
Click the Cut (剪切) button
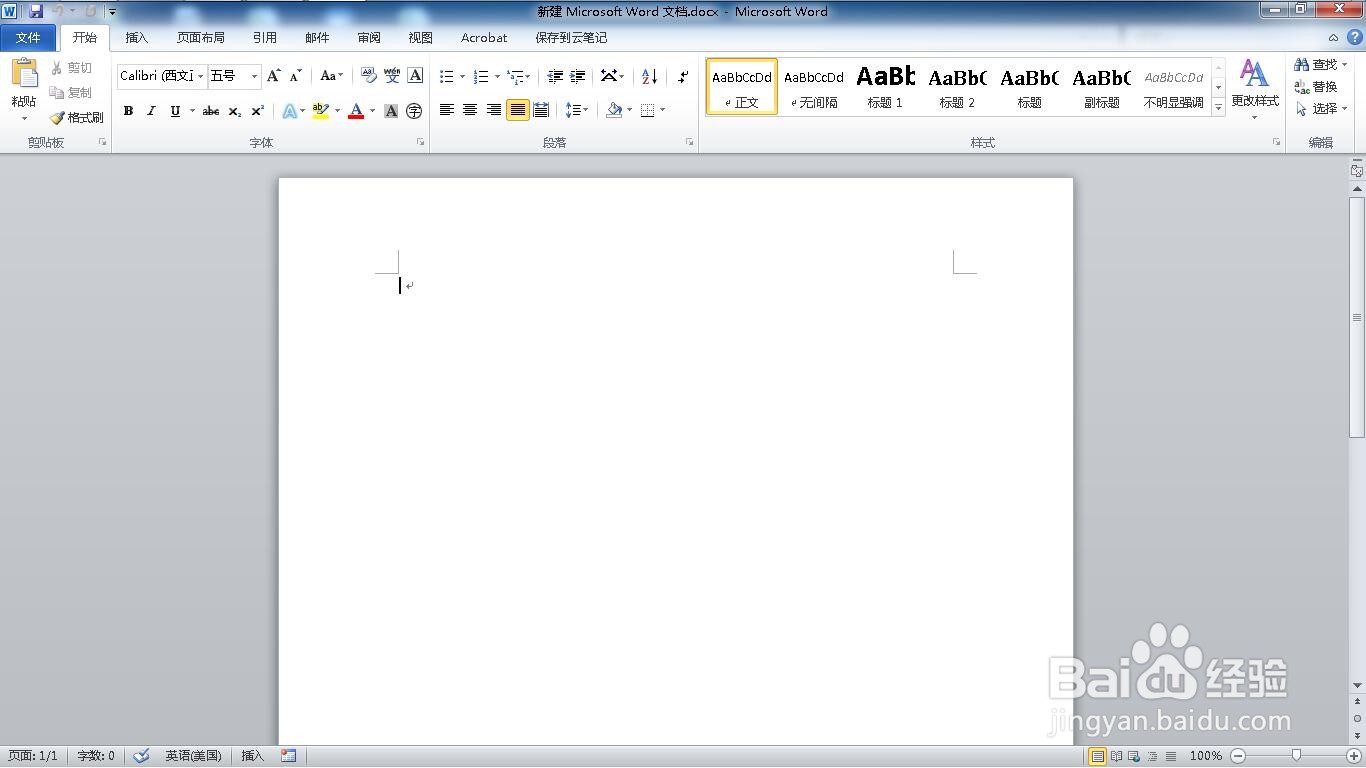pyautogui.click(x=72, y=68)
